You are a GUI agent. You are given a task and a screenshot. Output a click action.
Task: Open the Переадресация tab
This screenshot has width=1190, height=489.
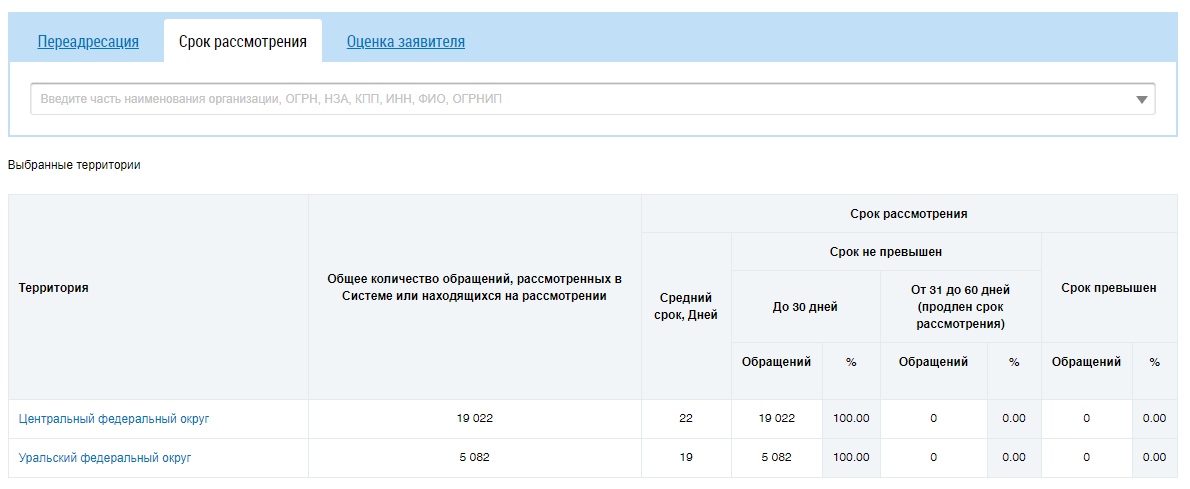[x=88, y=42]
